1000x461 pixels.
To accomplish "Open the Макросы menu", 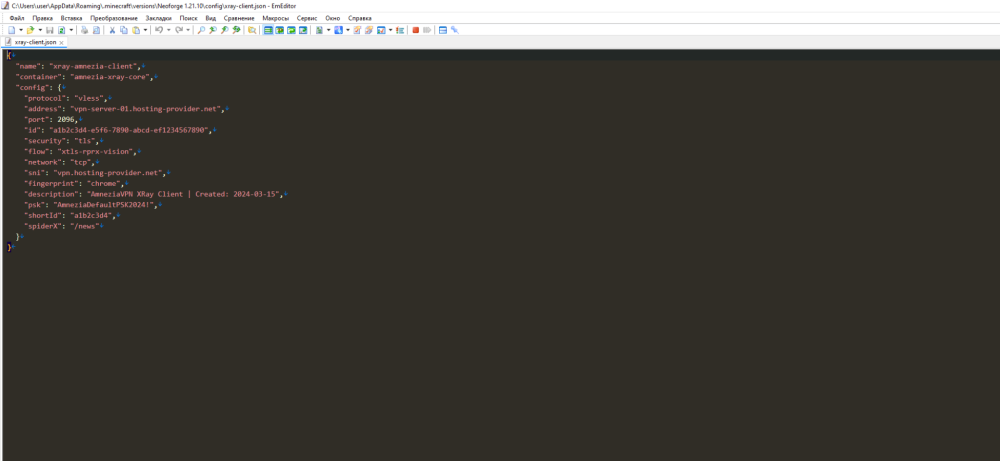I will tap(276, 18).
